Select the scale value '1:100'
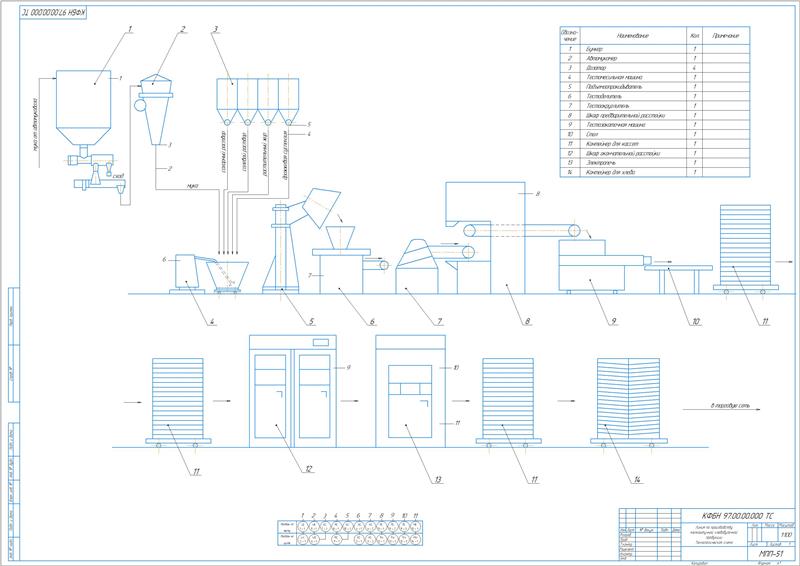Screen dimensions: 800x566 pyautogui.click(x=786, y=535)
